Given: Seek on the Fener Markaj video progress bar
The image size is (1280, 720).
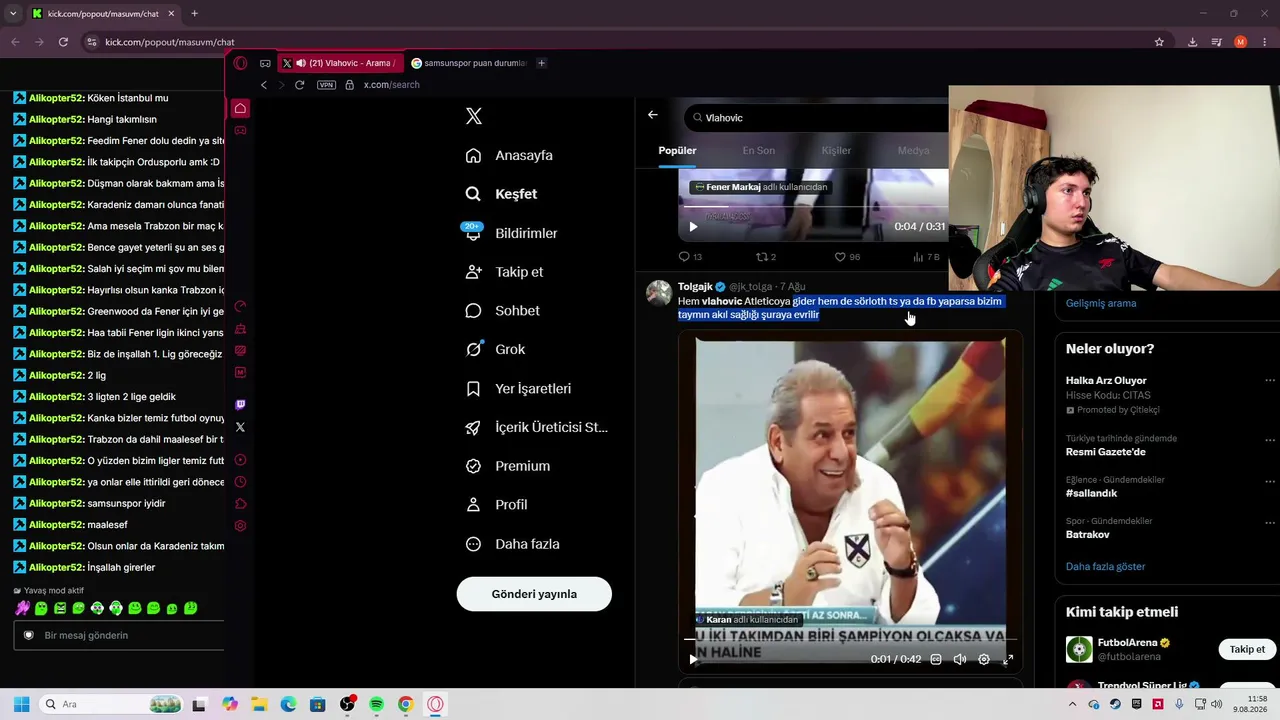Looking at the screenshot, I should tap(815, 207).
